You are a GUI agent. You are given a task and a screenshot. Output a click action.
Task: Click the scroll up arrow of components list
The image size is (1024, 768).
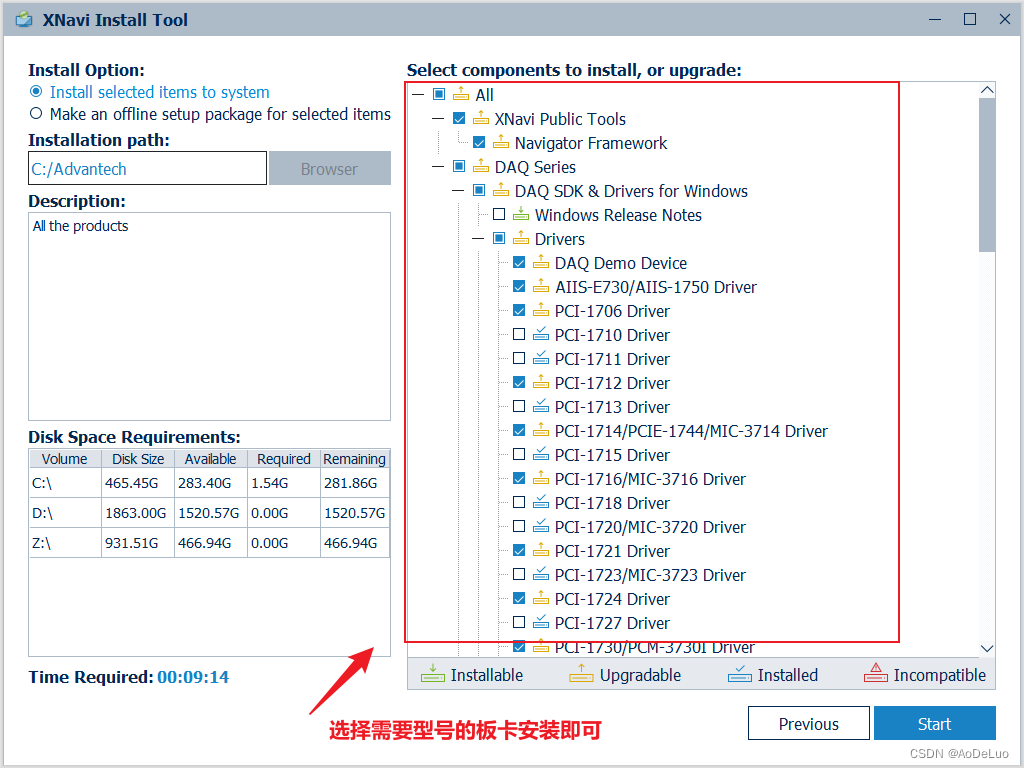tap(987, 90)
